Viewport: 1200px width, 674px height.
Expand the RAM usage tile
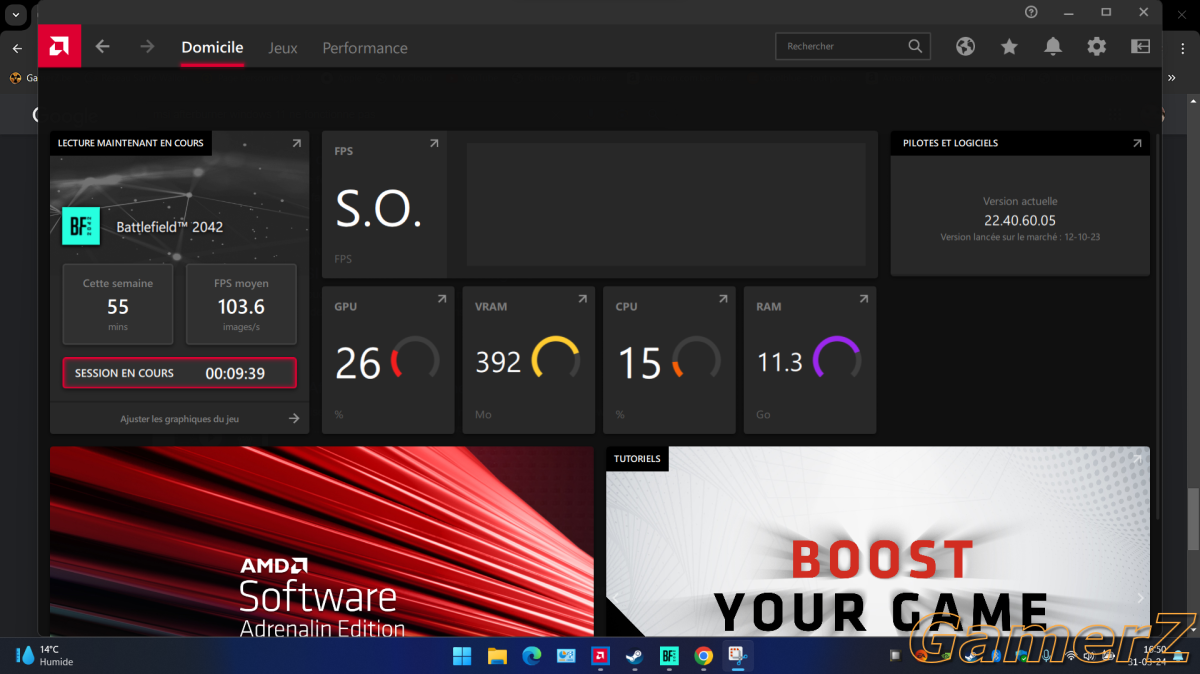pos(864,299)
